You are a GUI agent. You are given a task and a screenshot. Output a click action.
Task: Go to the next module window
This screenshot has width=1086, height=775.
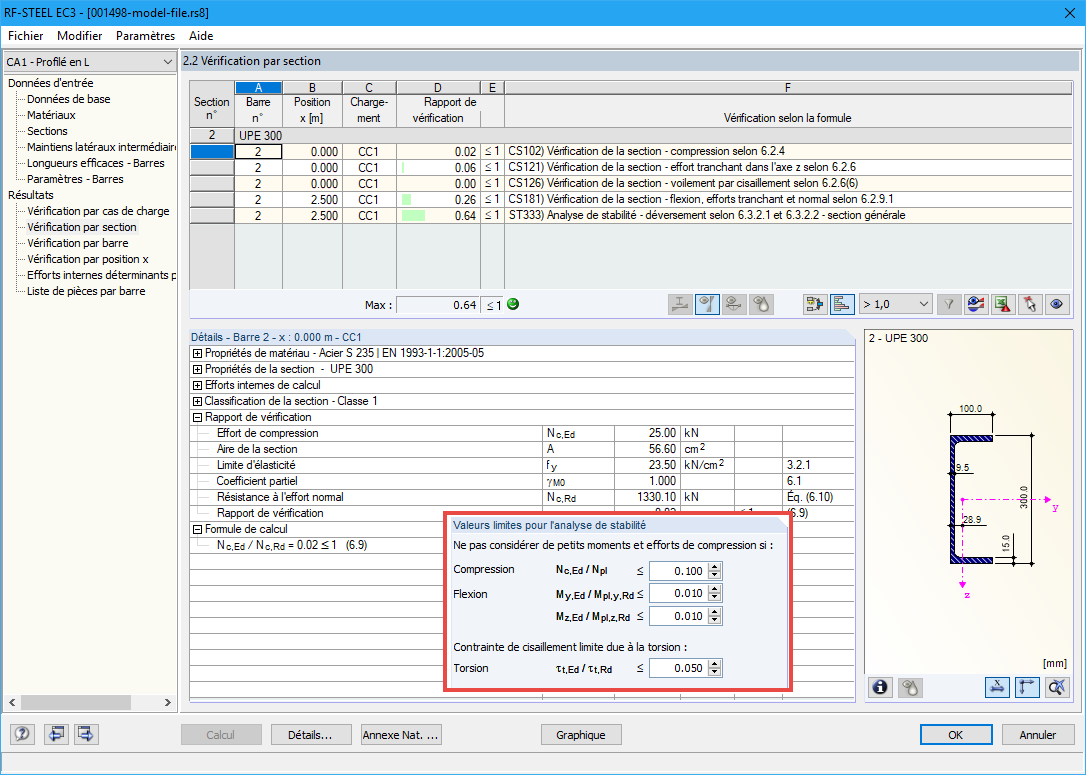click(x=86, y=734)
